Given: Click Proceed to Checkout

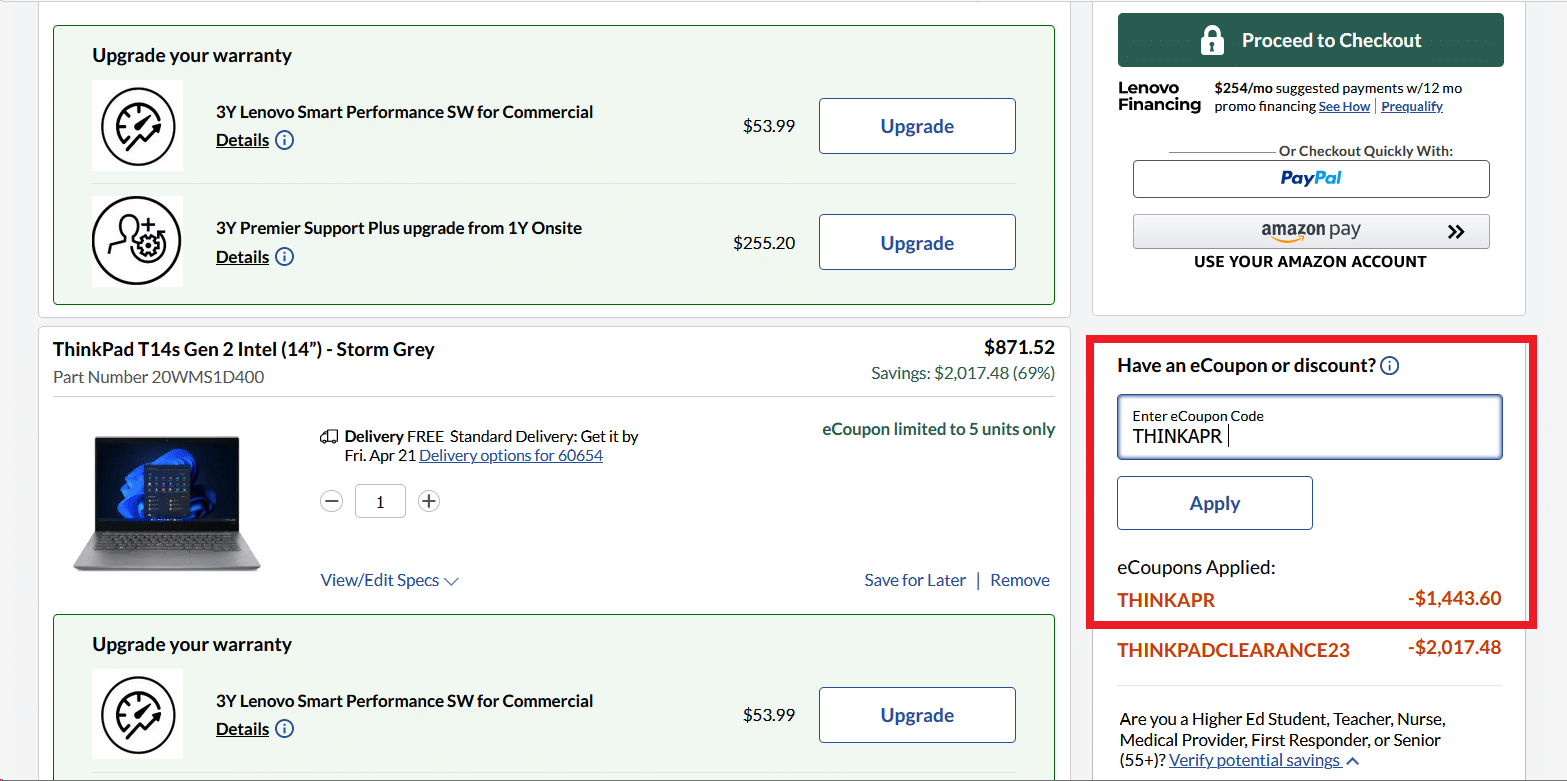Looking at the screenshot, I should [1310, 40].
